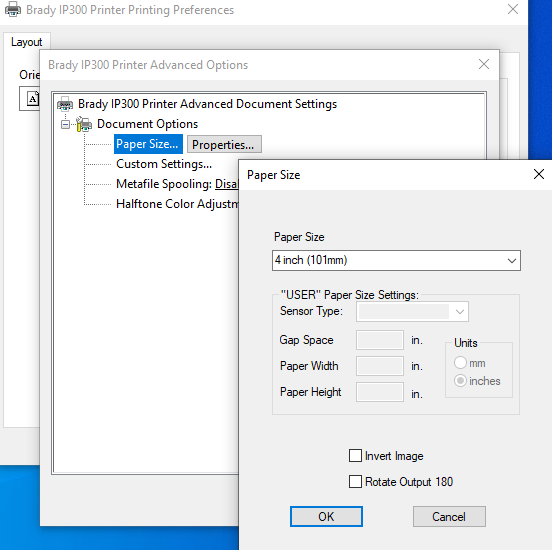
Task: Select Halftone Color Adjustment tree item
Action: click(177, 204)
